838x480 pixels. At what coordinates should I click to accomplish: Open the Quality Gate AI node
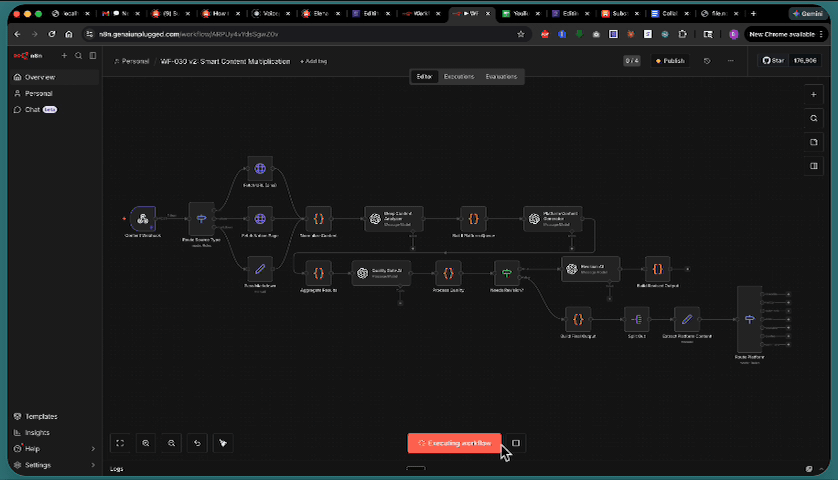coord(381,273)
